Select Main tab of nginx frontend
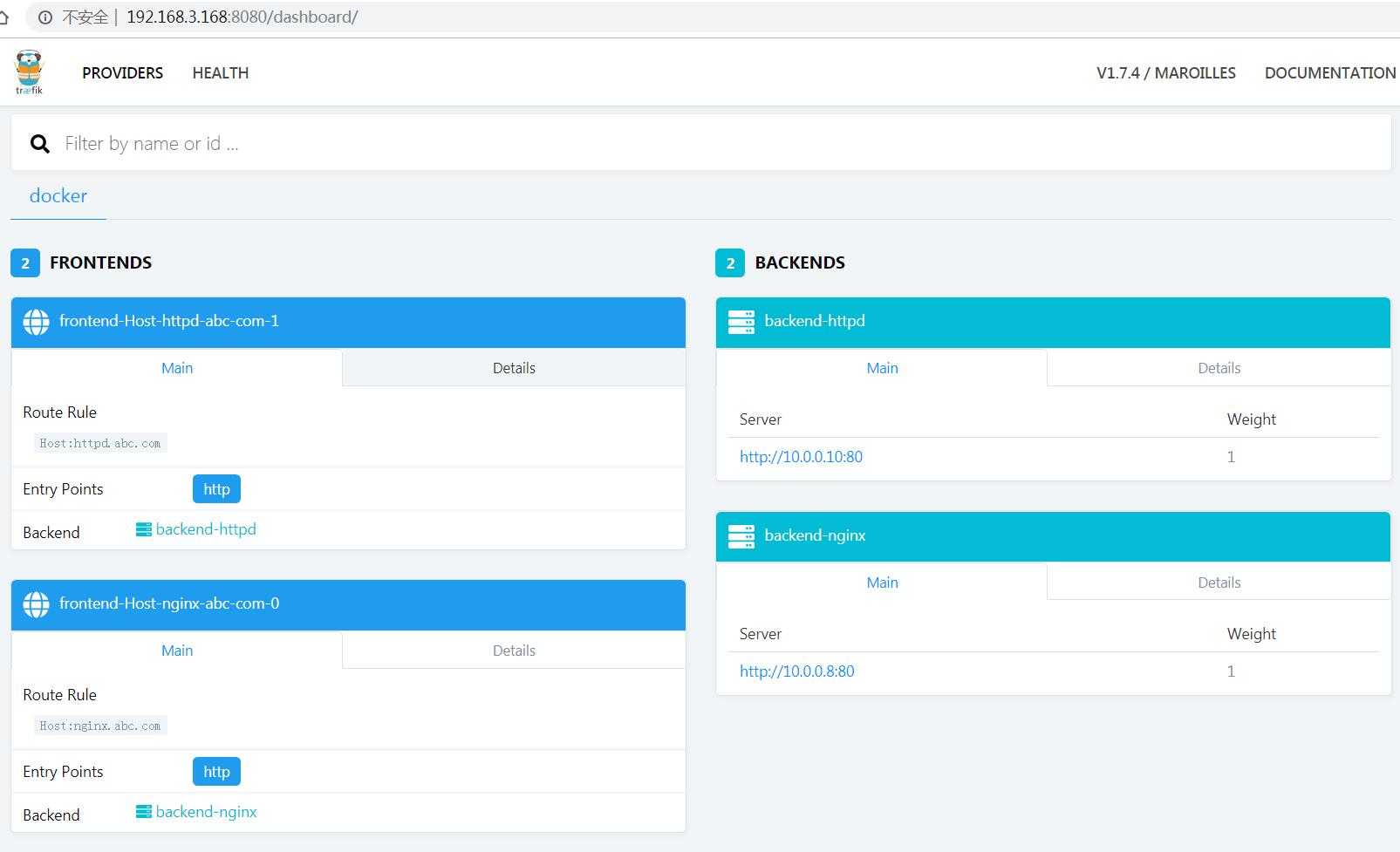Viewport: 1400px width, 852px height. click(177, 651)
